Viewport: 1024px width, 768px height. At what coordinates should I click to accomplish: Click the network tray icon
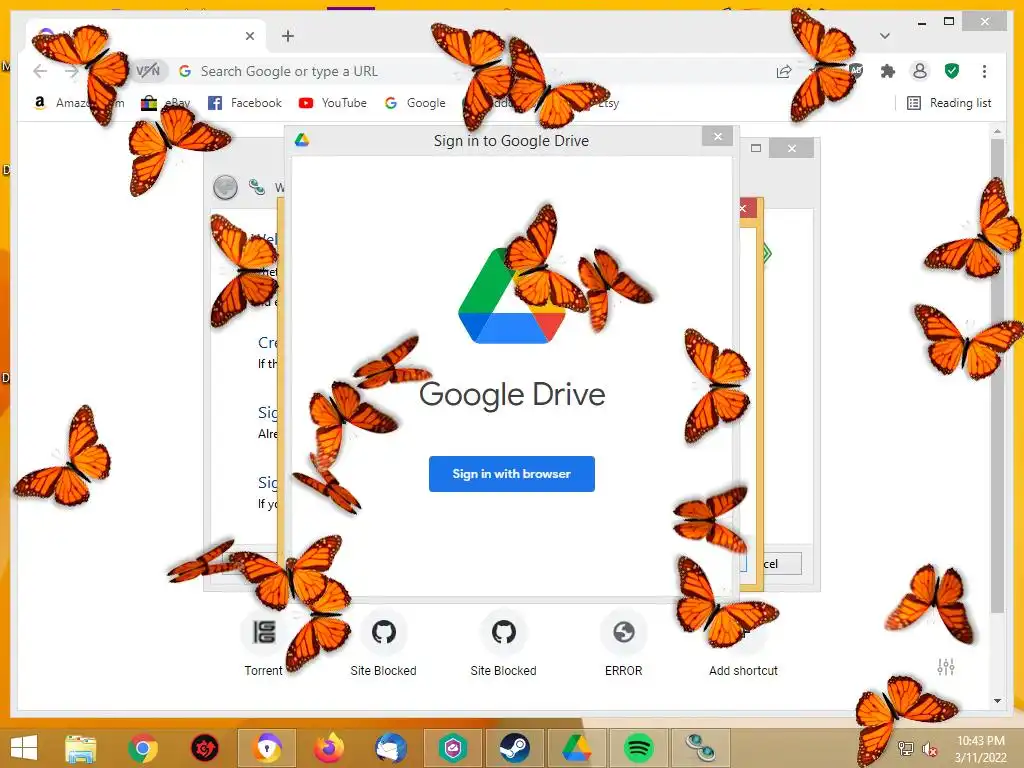[x=906, y=748]
